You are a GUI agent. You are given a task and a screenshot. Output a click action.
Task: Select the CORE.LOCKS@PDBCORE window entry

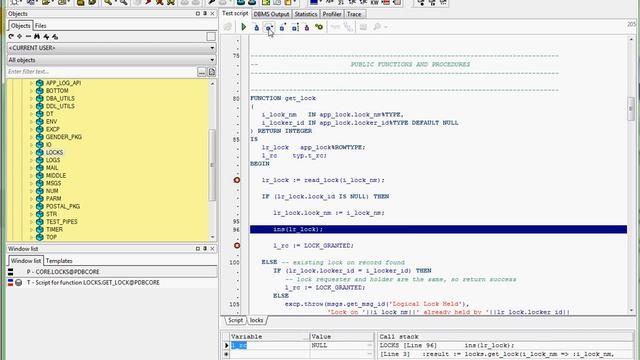[x=112, y=272]
